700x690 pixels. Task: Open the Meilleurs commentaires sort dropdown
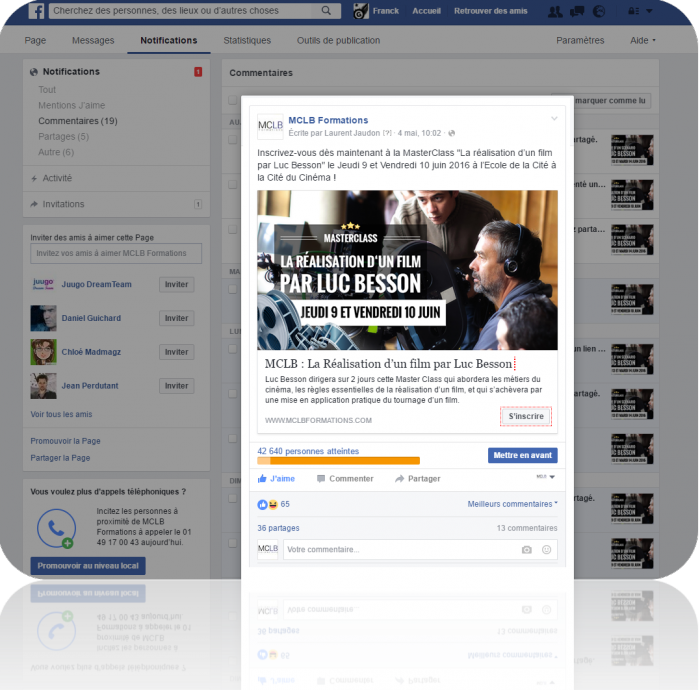[x=512, y=504]
